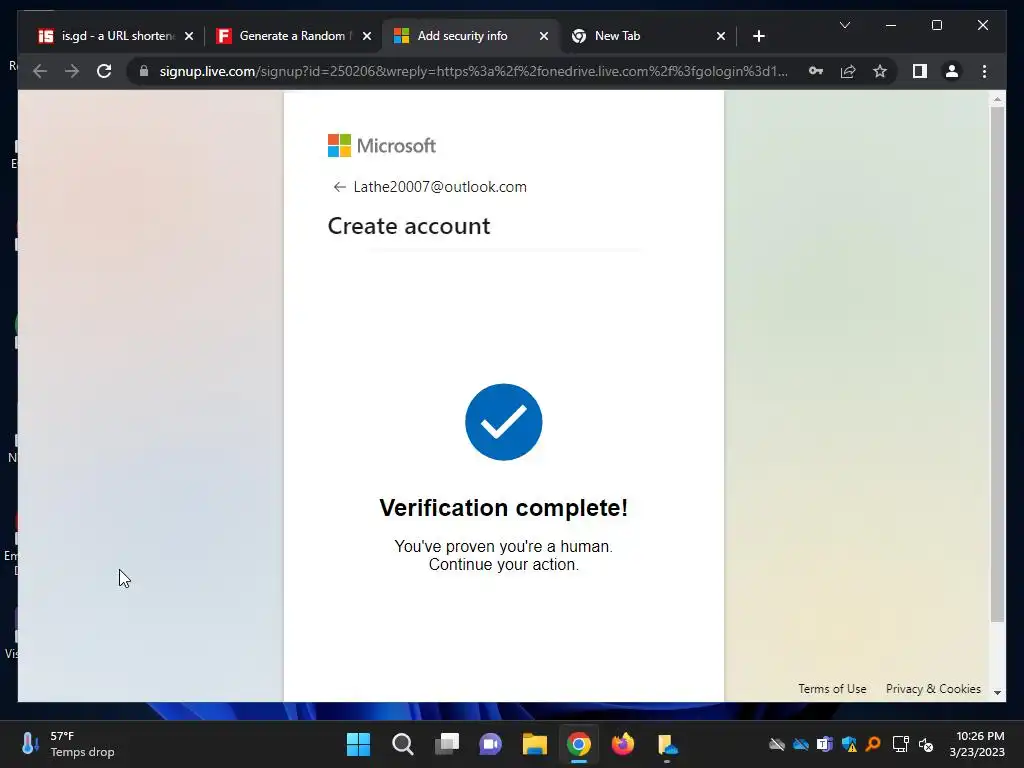This screenshot has height=768, width=1024.
Task: Open the Privacy & Cookies link
Action: click(x=933, y=689)
